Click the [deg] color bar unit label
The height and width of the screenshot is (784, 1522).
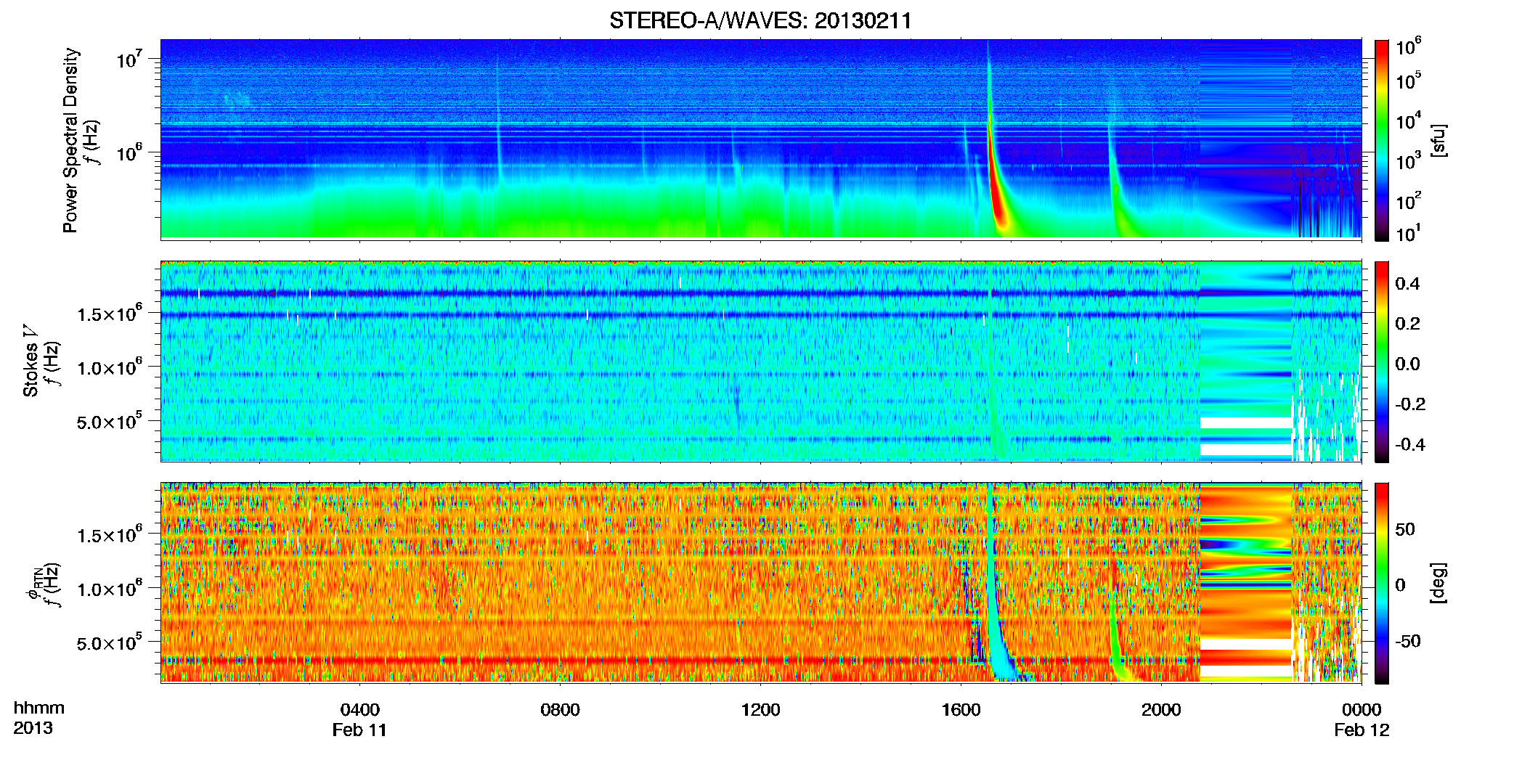point(1438,583)
